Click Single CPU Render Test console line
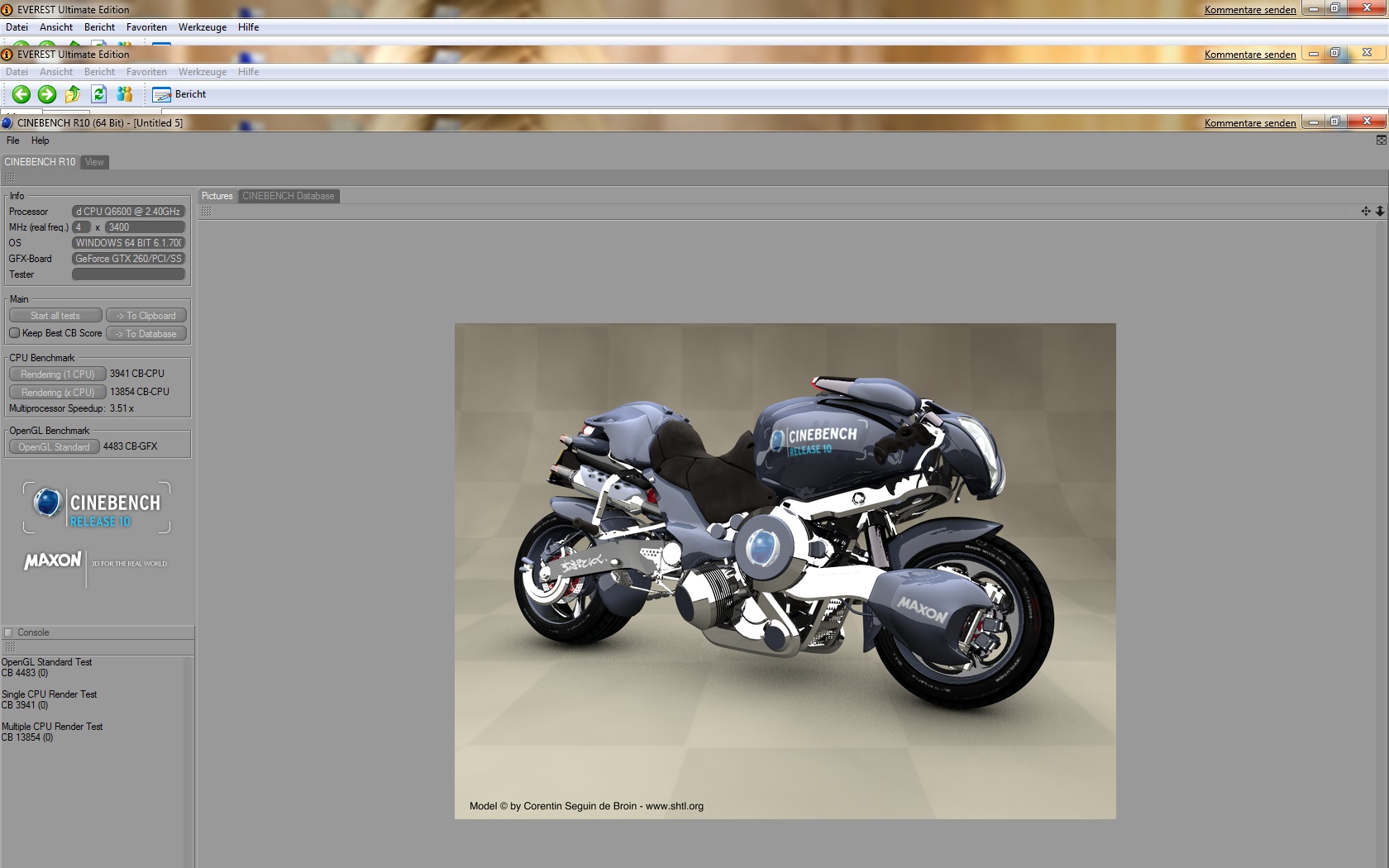The height and width of the screenshot is (868, 1389). [49, 694]
